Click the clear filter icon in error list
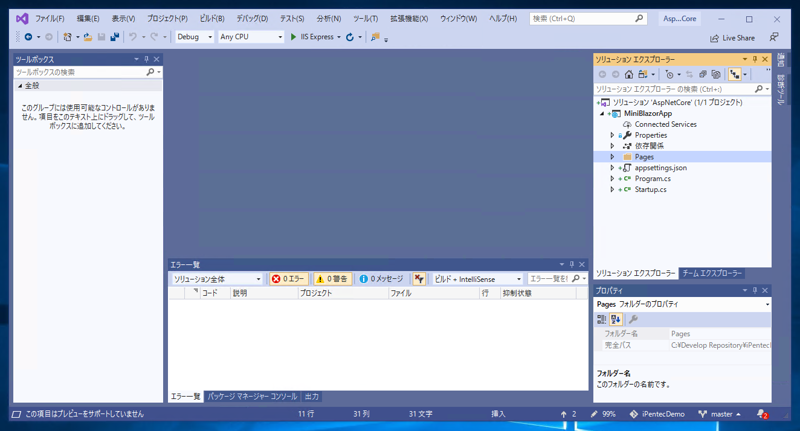The image size is (800, 431). 419,279
